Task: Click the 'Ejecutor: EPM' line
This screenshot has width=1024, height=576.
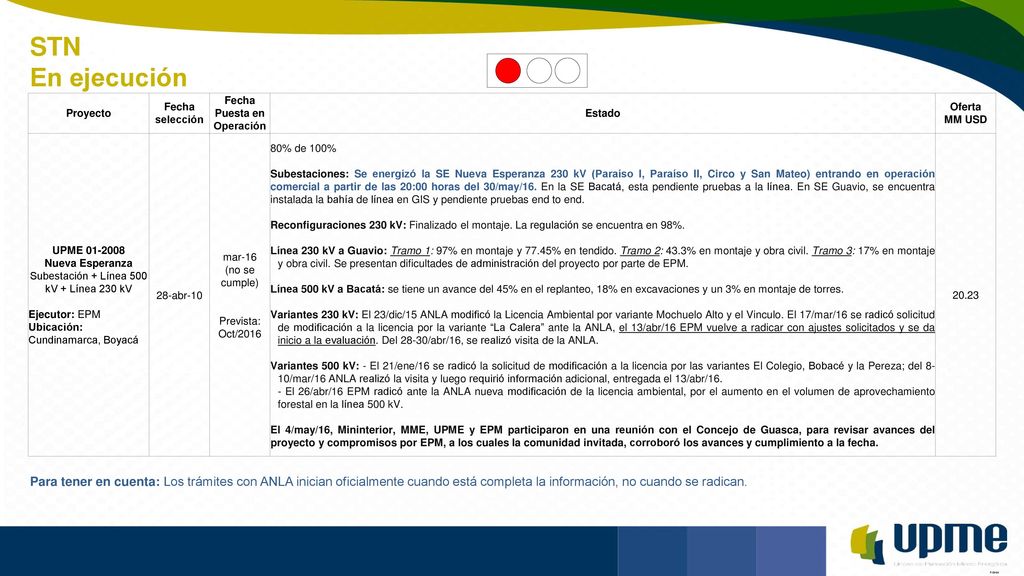Action: click(65, 314)
